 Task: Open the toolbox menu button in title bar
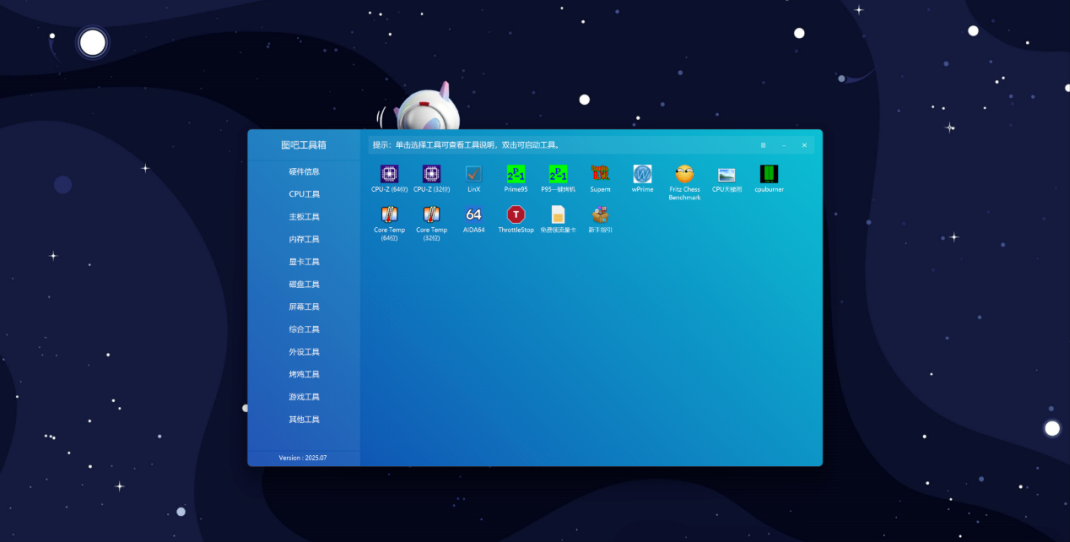click(763, 145)
